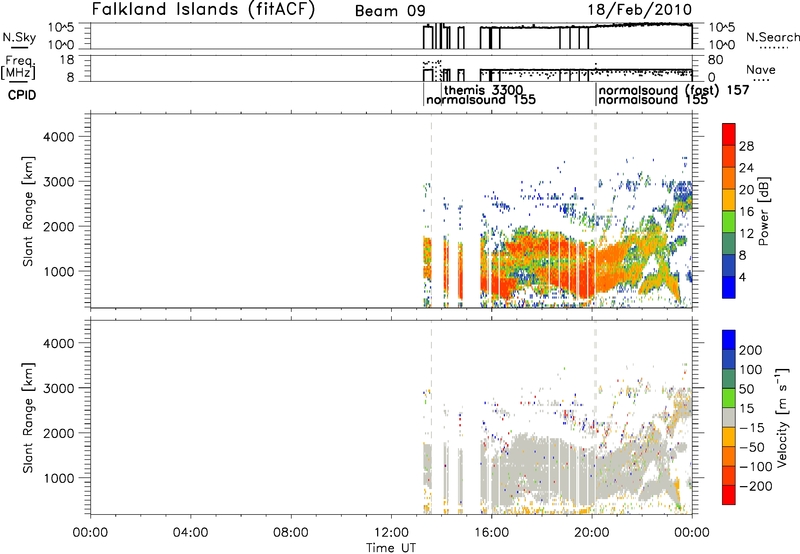Click the "normalsound 155" annotation beneath "normalsound (fast) 157"
Viewport: 800px width, 554px height.
(653, 100)
